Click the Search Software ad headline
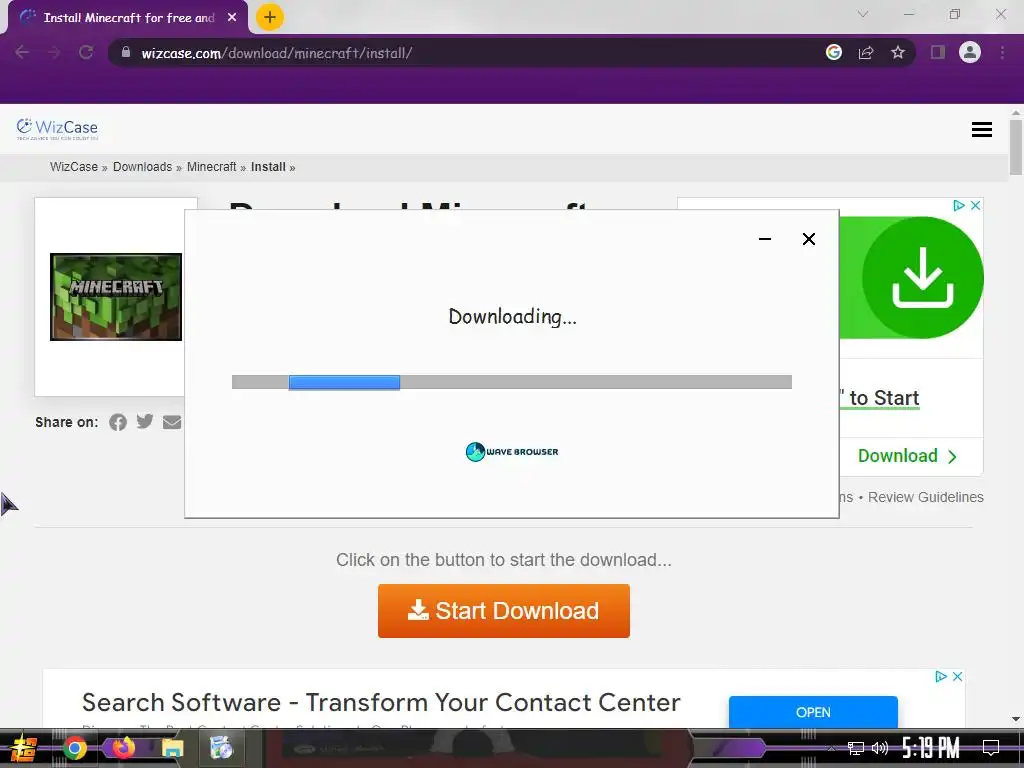This screenshot has height=768, width=1024. (381, 703)
